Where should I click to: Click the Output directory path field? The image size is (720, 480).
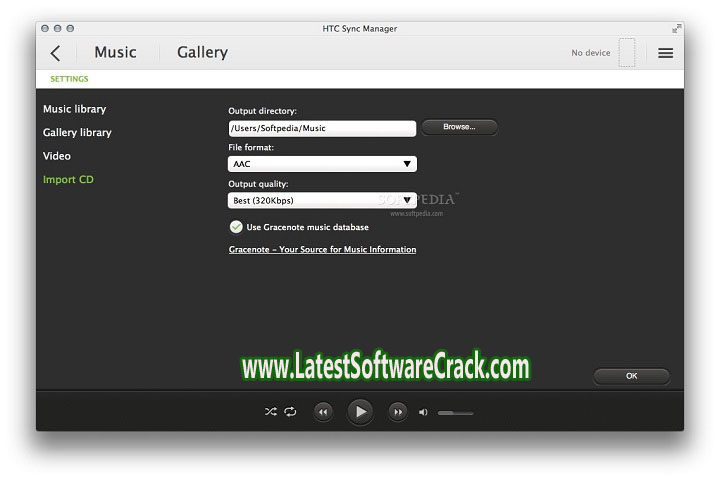322,128
